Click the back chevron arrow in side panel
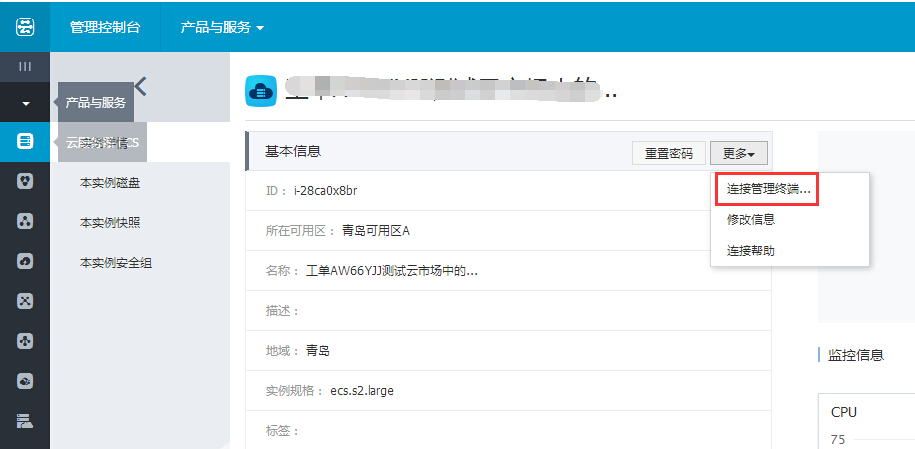 140,87
